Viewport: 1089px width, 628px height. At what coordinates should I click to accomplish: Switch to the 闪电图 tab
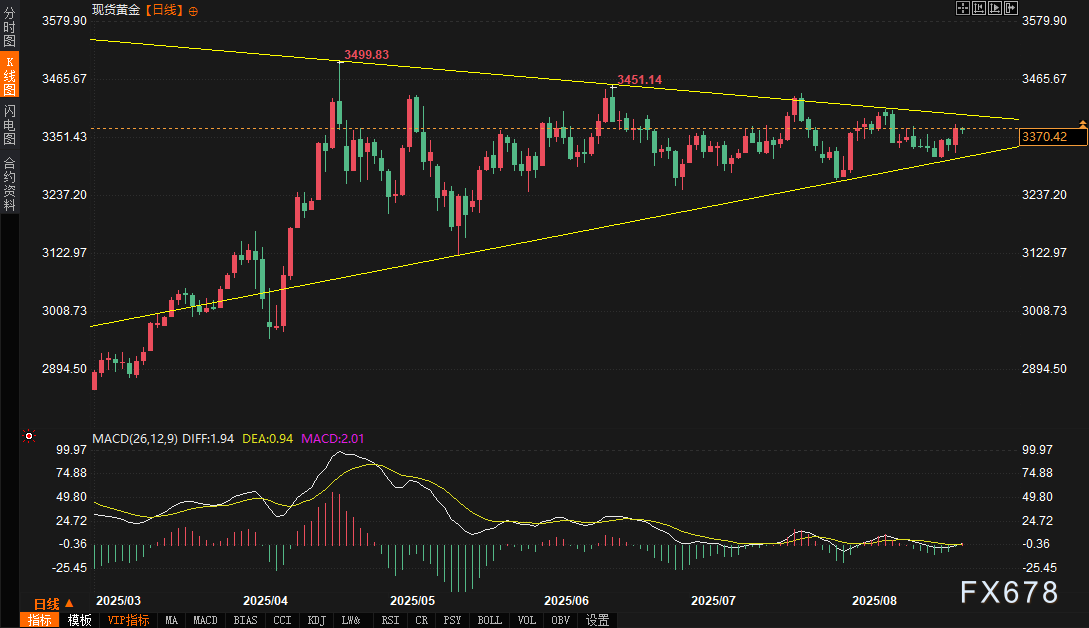click(x=10, y=124)
